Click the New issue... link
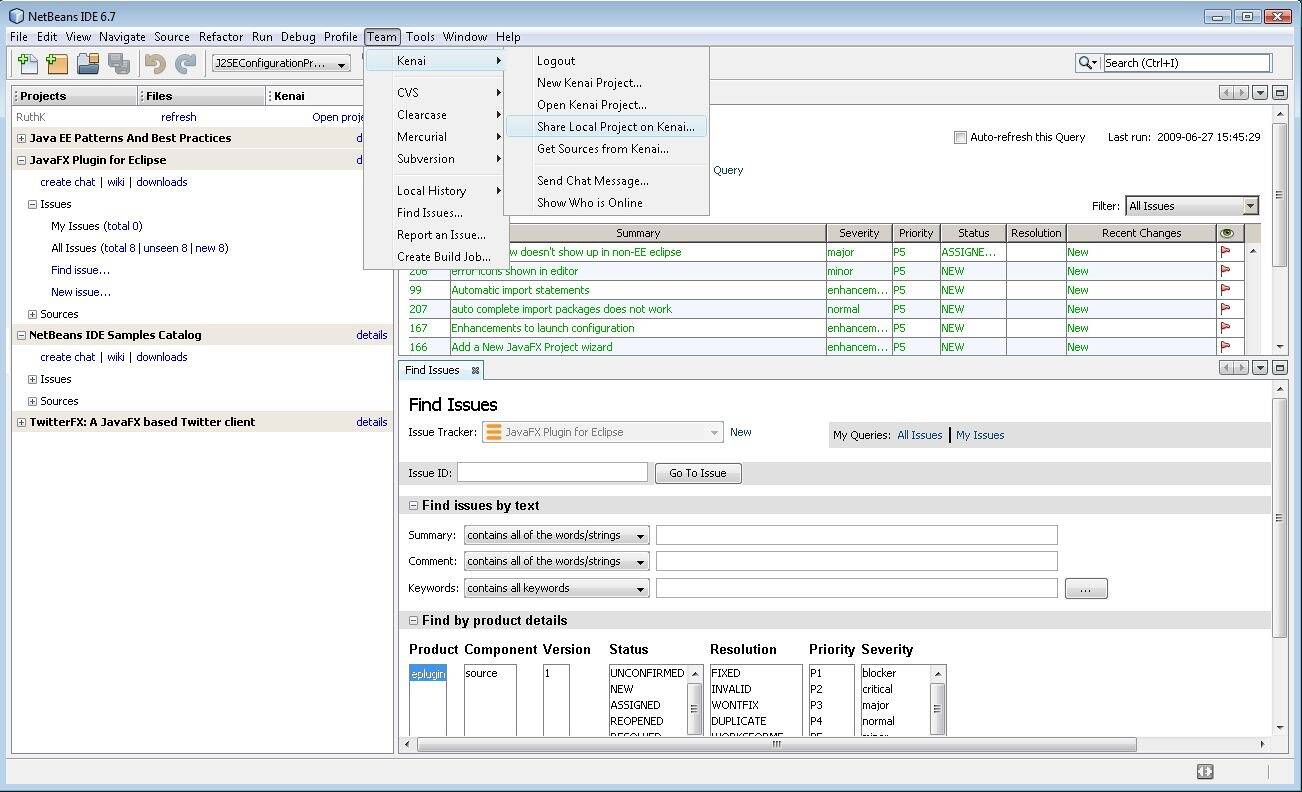Screen dimensions: 1302x792 (81, 292)
